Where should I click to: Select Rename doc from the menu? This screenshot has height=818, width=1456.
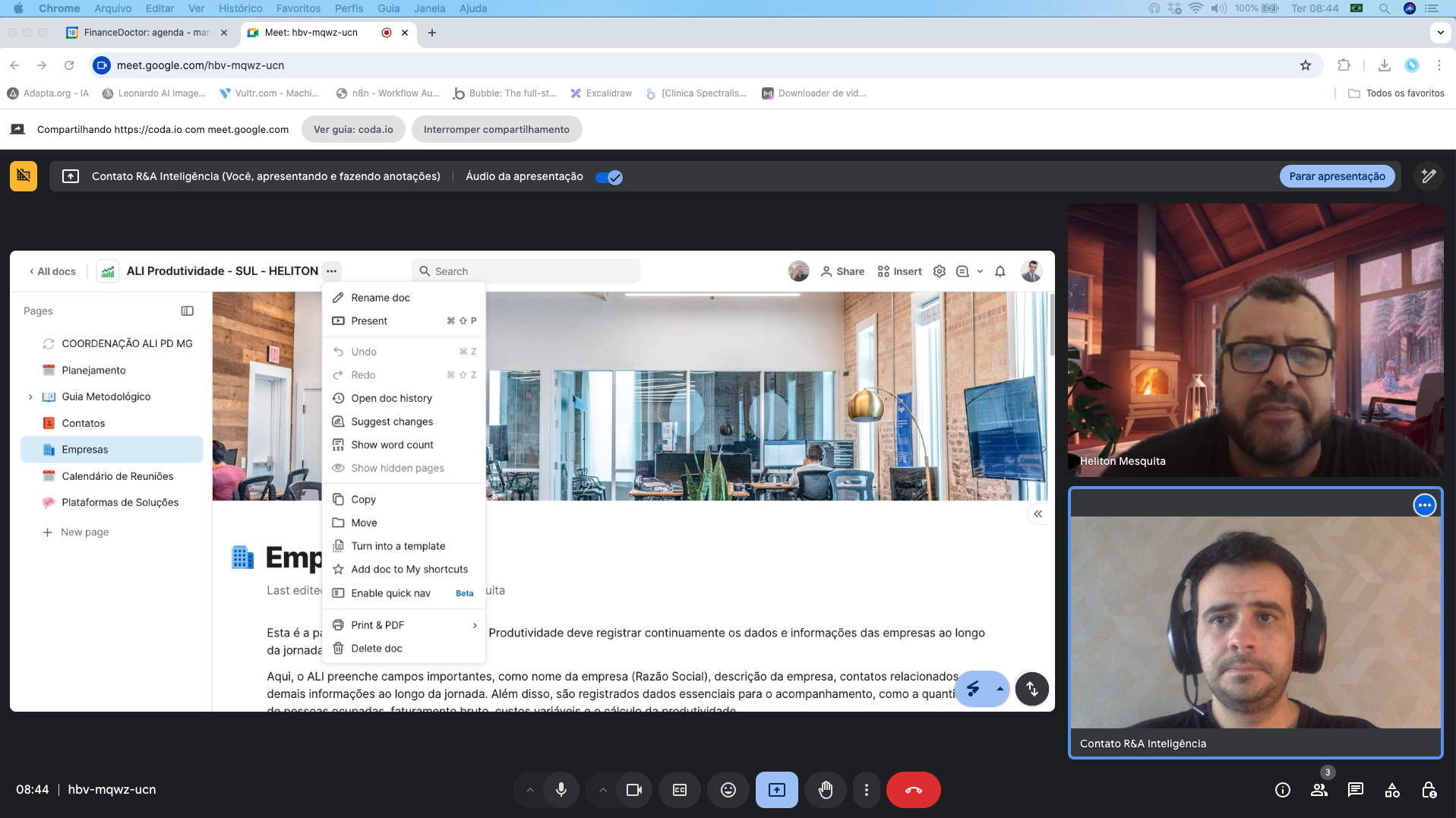(404, 298)
